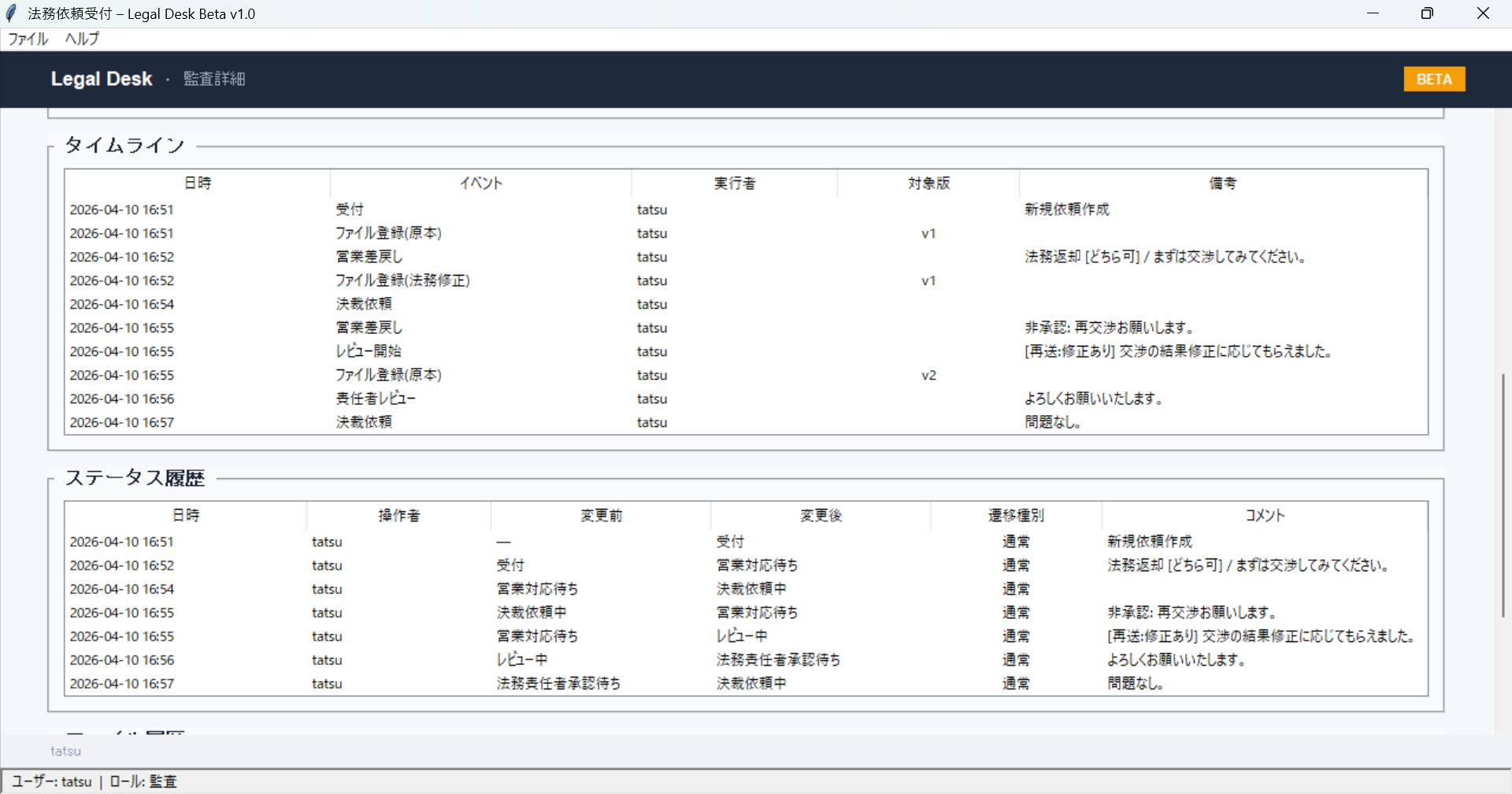Click the feather app icon in title bar
Image resolution: width=1512 pixels, height=794 pixels.
[12, 13]
